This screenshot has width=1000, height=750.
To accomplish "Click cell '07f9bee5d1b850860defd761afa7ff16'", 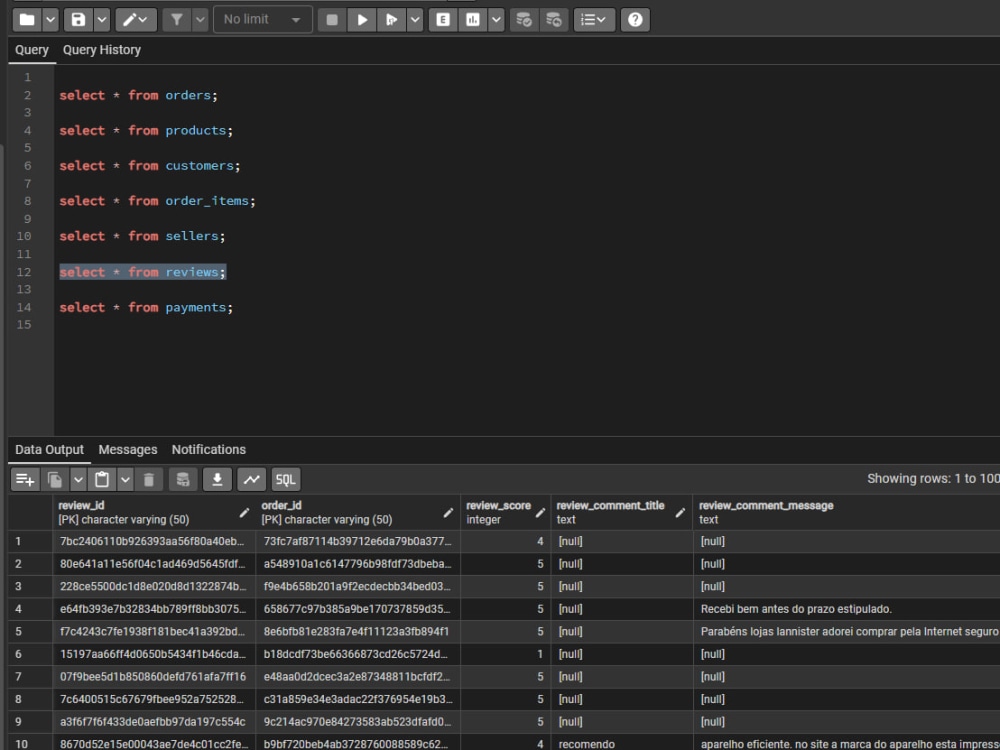I will [154, 677].
